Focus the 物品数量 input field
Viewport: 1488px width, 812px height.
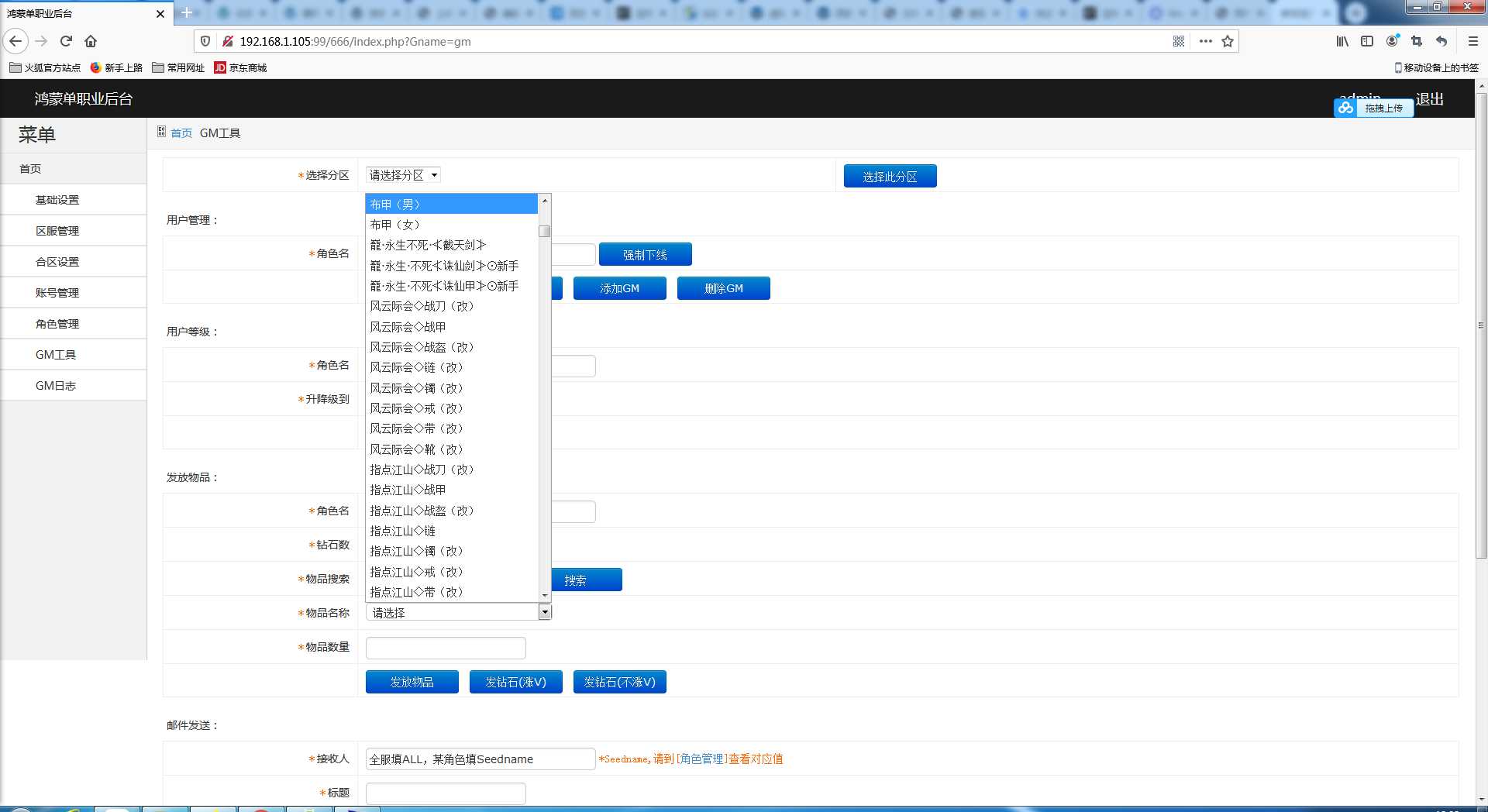[446, 648]
